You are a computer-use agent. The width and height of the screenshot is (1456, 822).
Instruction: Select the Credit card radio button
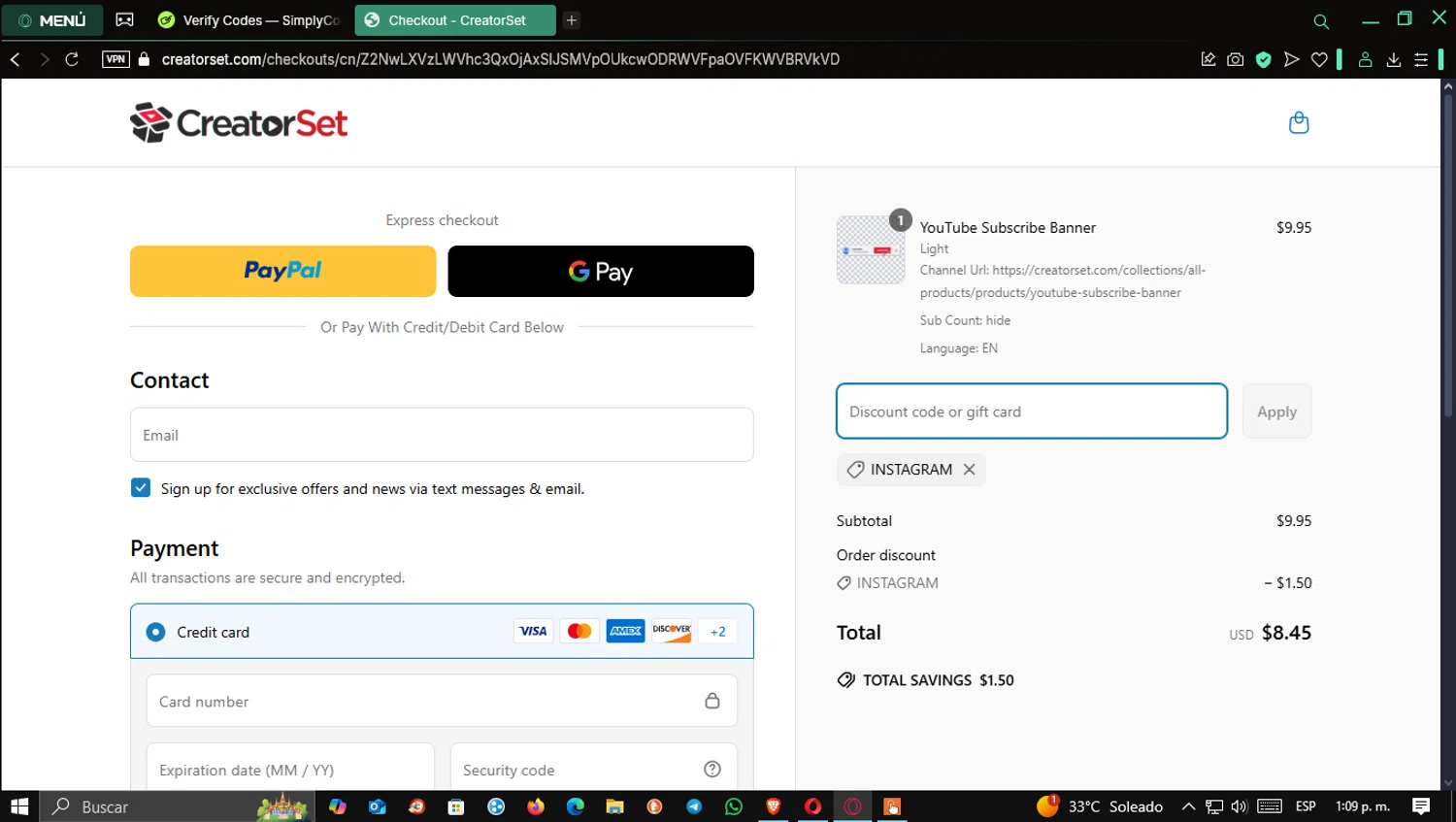point(155,632)
